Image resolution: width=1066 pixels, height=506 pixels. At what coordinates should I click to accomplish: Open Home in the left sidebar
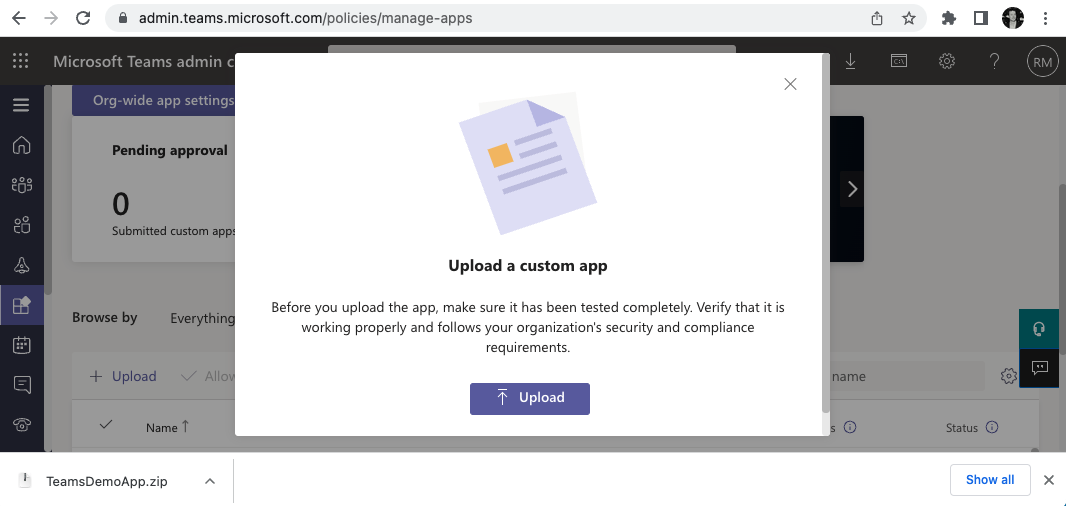click(x=22, y=145)
